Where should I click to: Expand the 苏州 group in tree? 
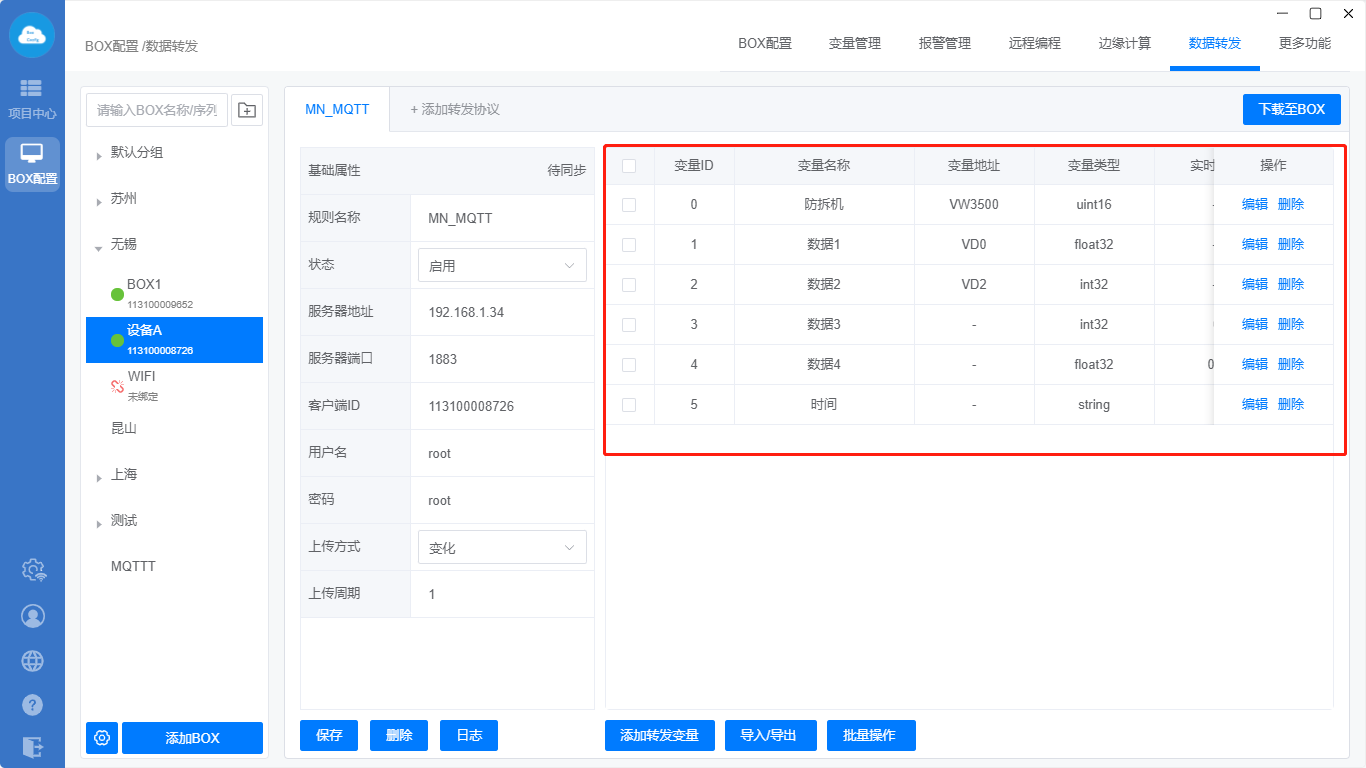99,201
